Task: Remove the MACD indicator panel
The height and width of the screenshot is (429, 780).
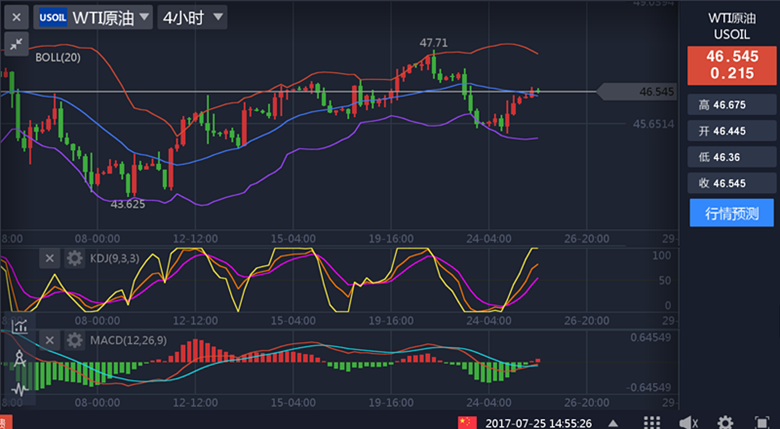Action: click(x=50, y=341)
